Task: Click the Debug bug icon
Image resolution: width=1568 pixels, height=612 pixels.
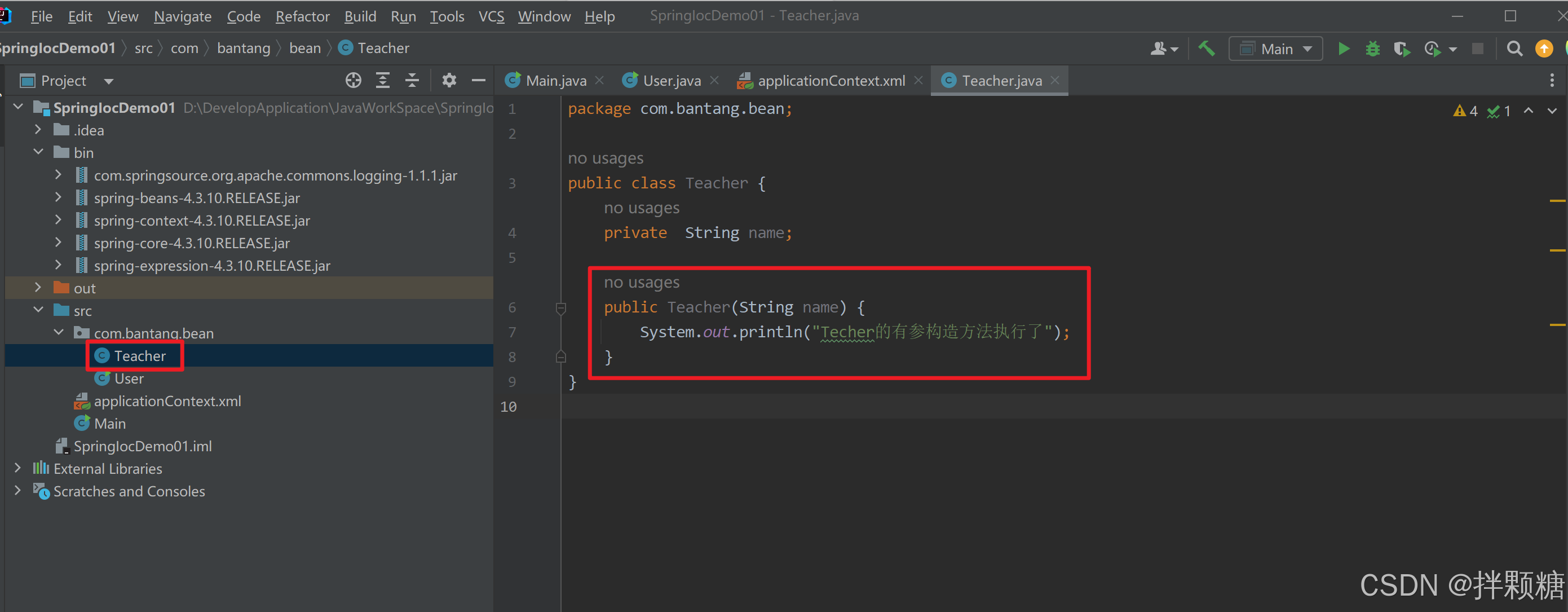Action: click(x=1372, y=49)
